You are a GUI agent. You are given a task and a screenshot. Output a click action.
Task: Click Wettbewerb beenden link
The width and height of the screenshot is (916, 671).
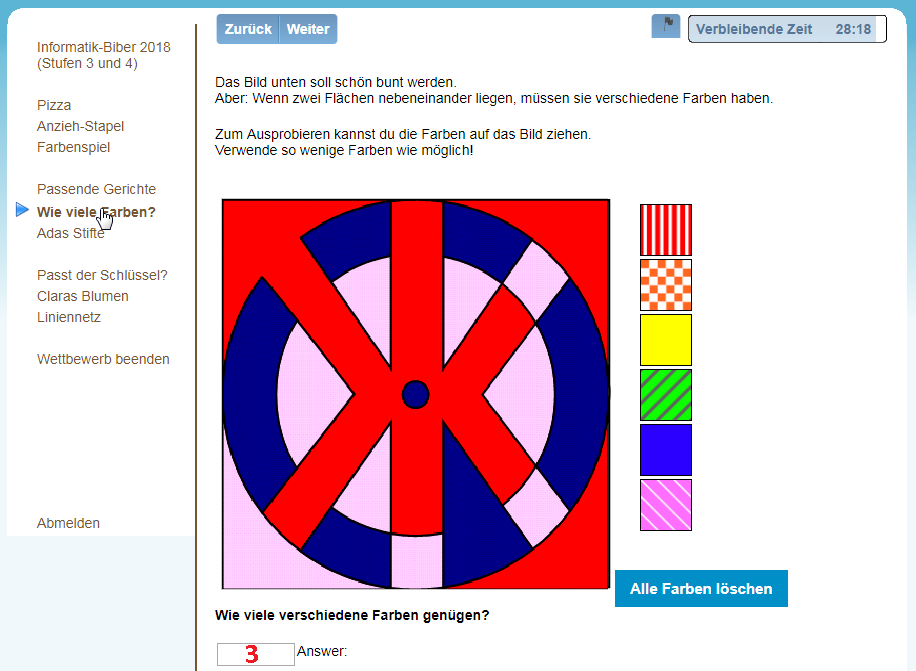click(103, 359)
